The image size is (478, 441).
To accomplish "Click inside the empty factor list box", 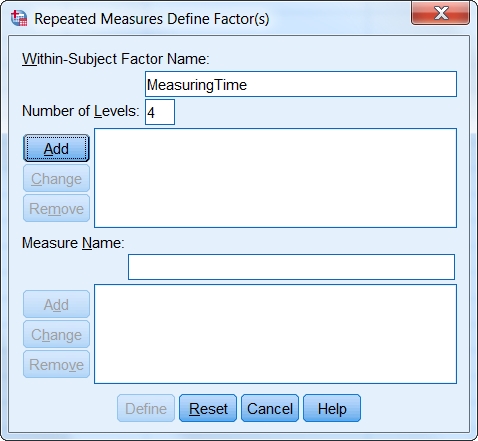I will tap(275, 178).
